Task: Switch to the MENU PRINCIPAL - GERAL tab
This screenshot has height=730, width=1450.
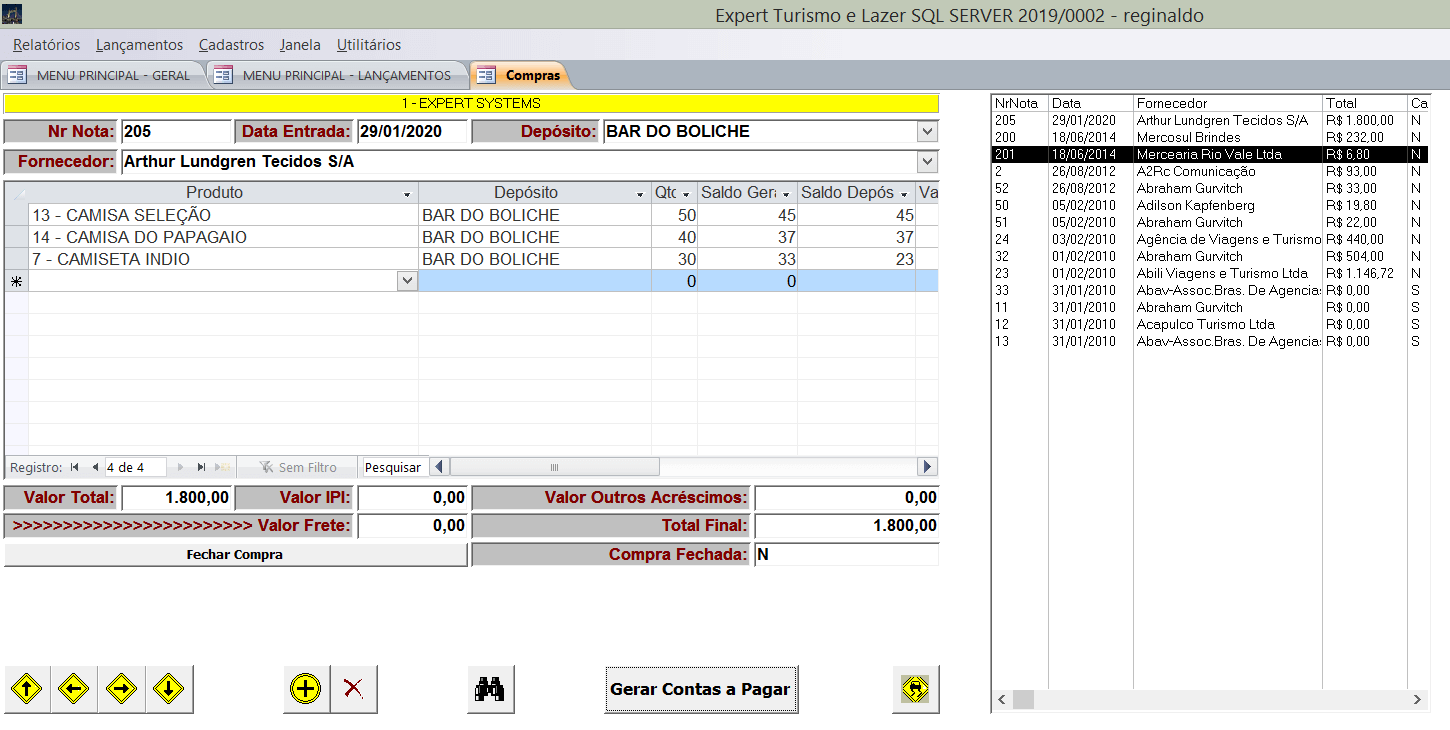Action: (x=103, y=75)
